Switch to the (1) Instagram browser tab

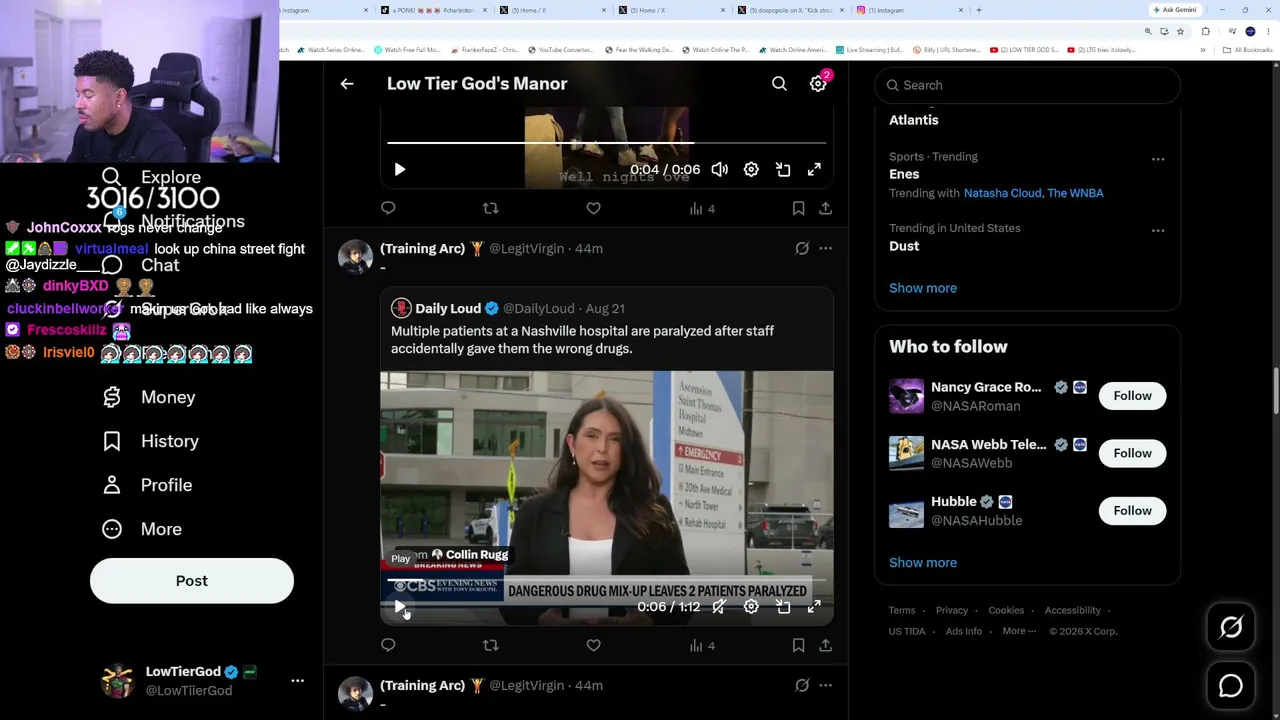(x=909, y=10)
